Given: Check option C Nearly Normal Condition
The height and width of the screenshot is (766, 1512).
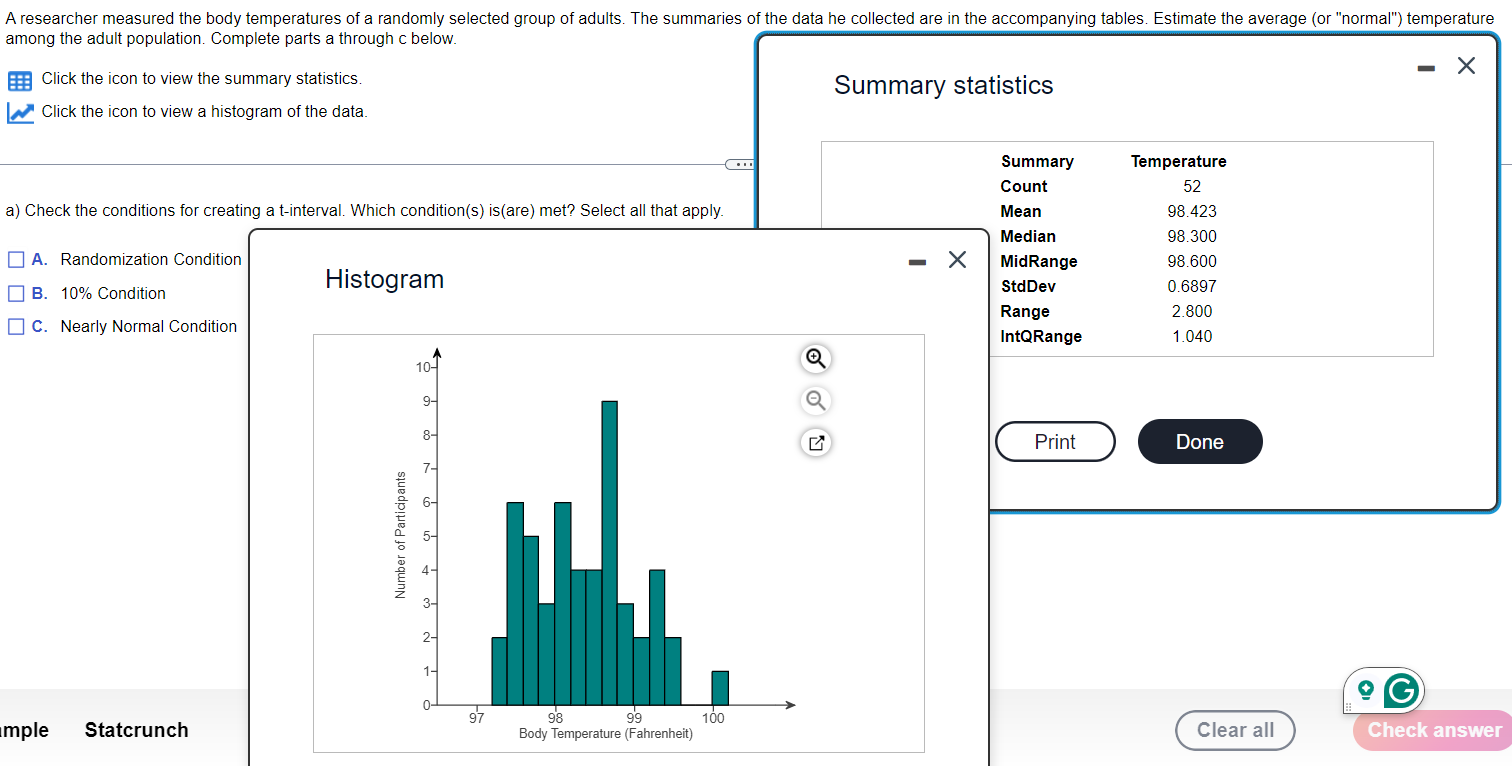Looking at the screenshot, I should [16, 326].
